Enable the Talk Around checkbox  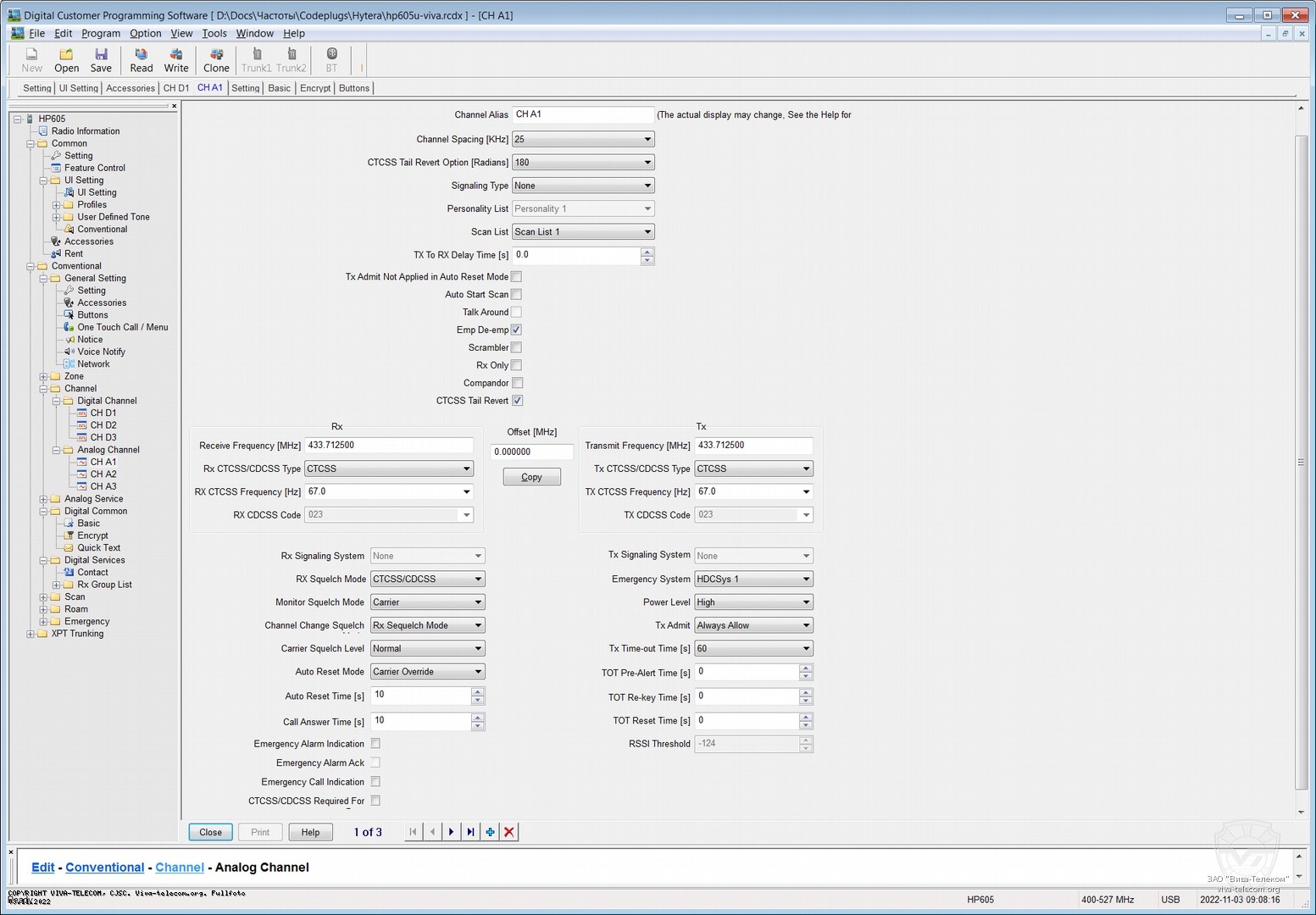coord(516,312)
